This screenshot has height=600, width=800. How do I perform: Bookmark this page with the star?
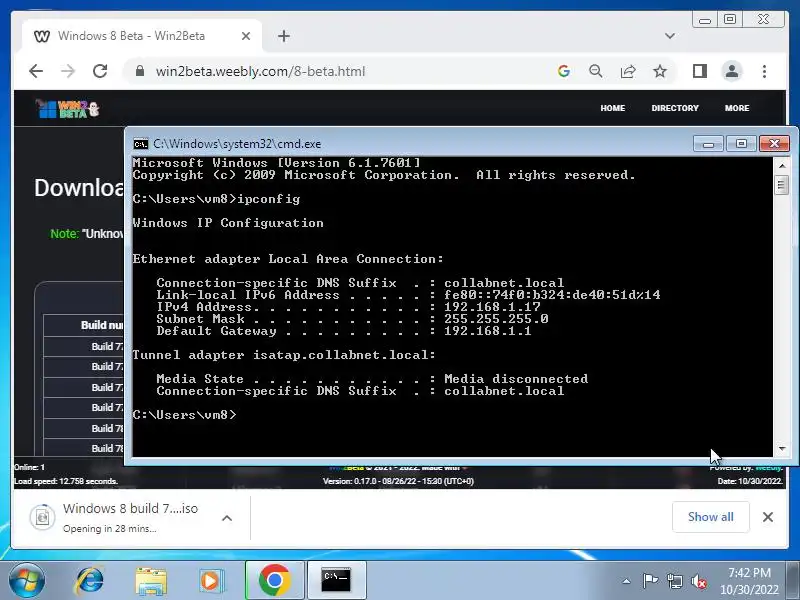point(660,71)
